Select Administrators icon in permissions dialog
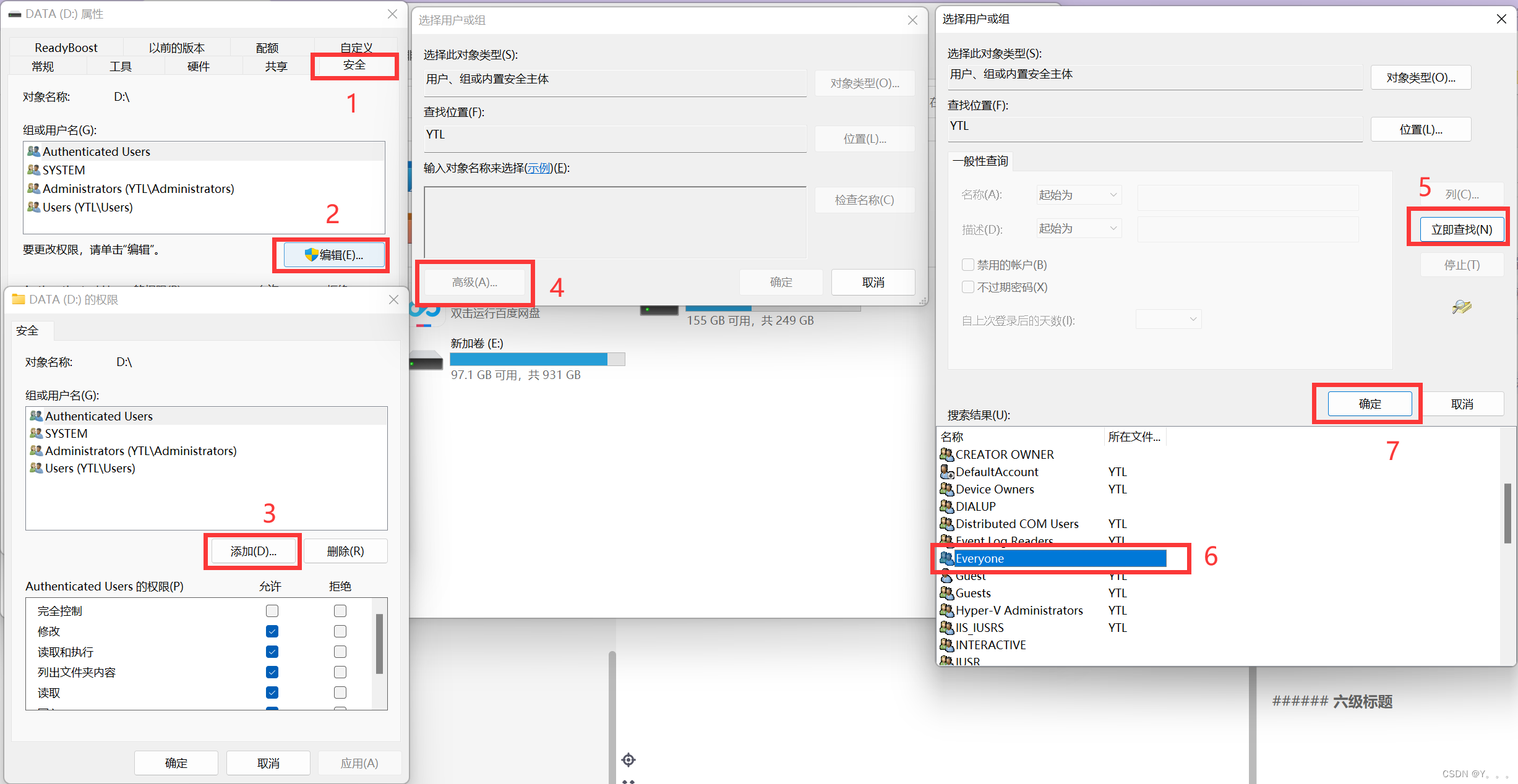Screen dimensions: 1518x784 [x=36, y=451]
